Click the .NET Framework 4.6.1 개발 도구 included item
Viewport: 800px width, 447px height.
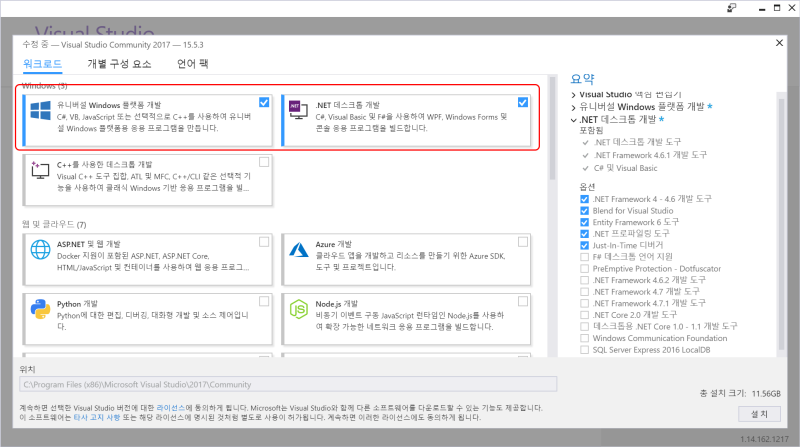point(651,155)
